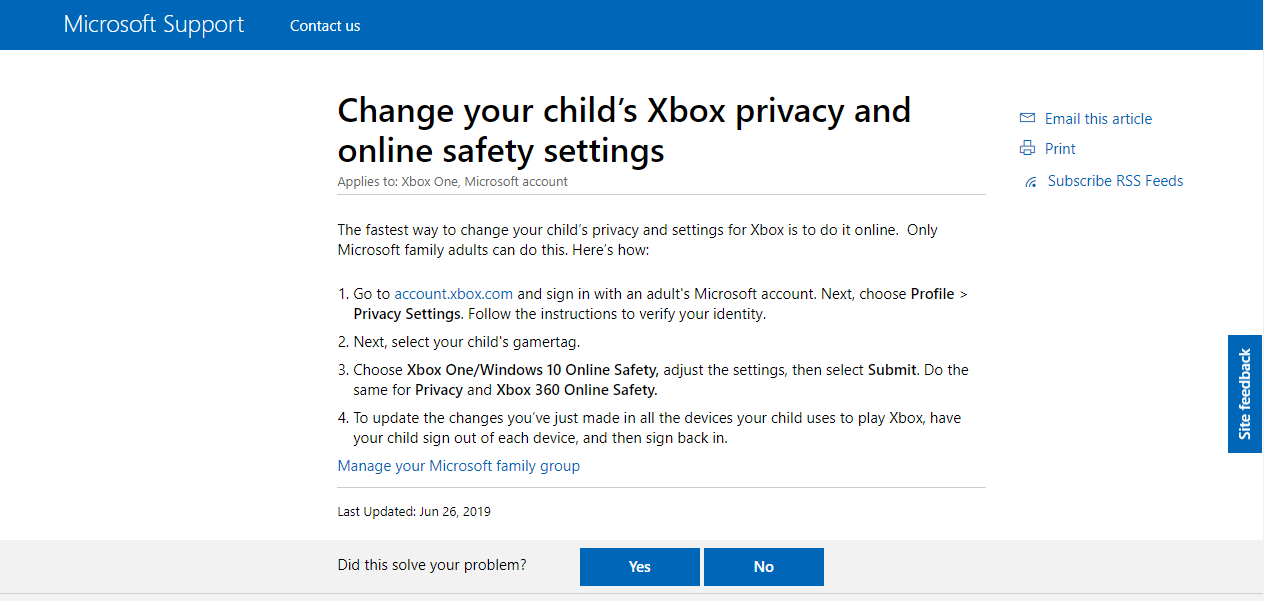1264x601 pixels.
Task: Open the Microsoft Support home link
Action: (x=154, y=25)
